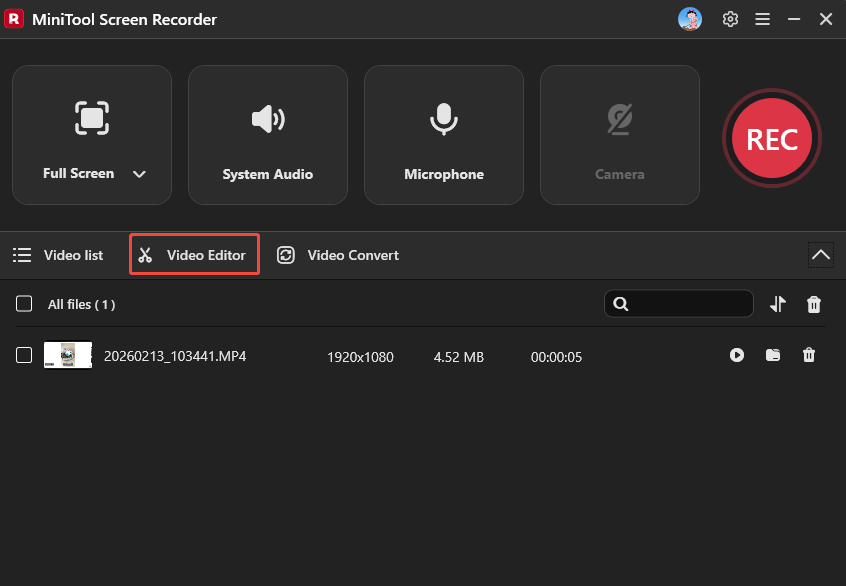The height and width of the screenshot is (586, 846).
Task: Open the folder location of the recorded video
Action: pyautogui.click(x=773, y=355)
